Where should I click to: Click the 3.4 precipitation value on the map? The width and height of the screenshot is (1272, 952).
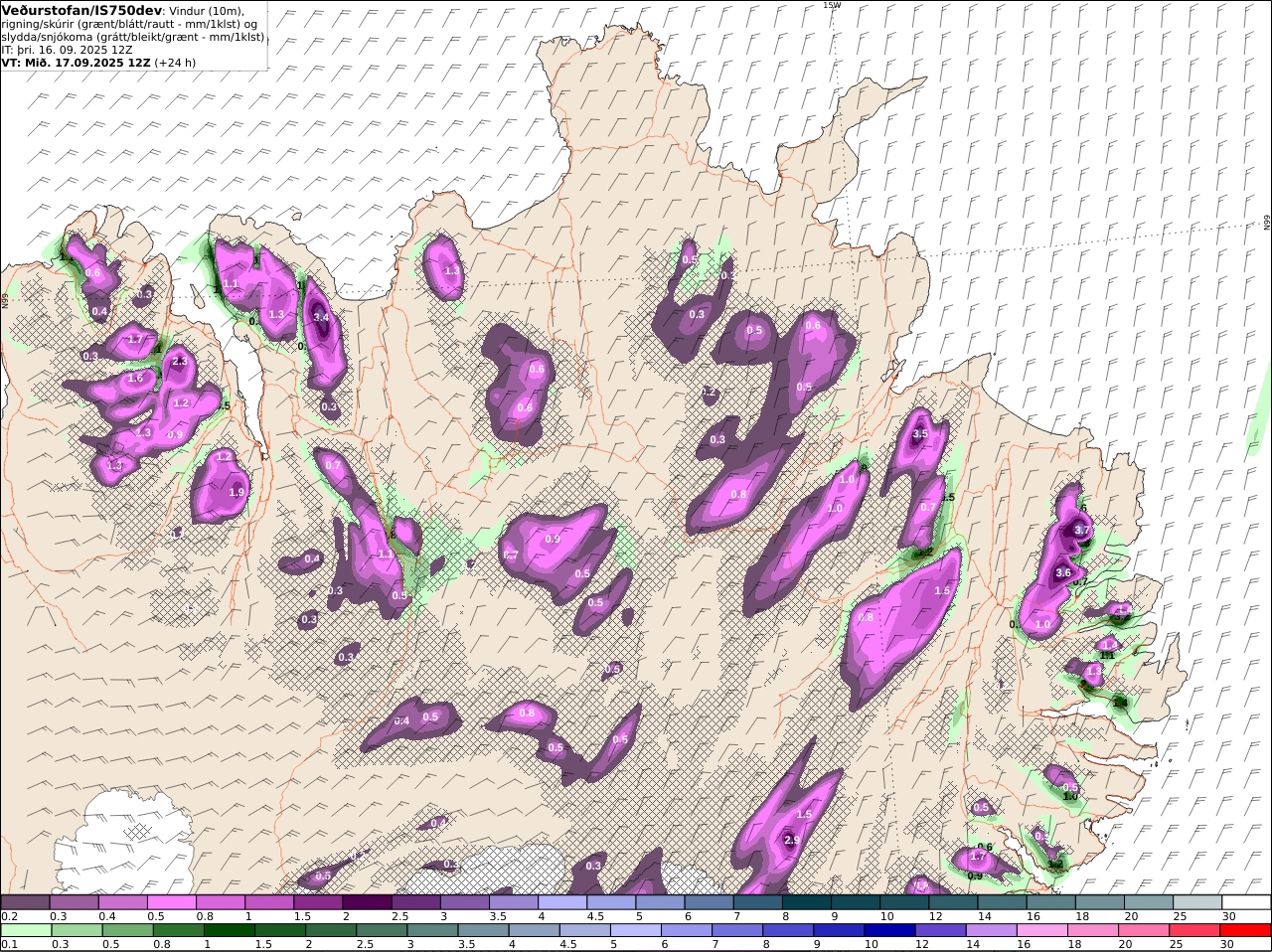coord(320,318)
